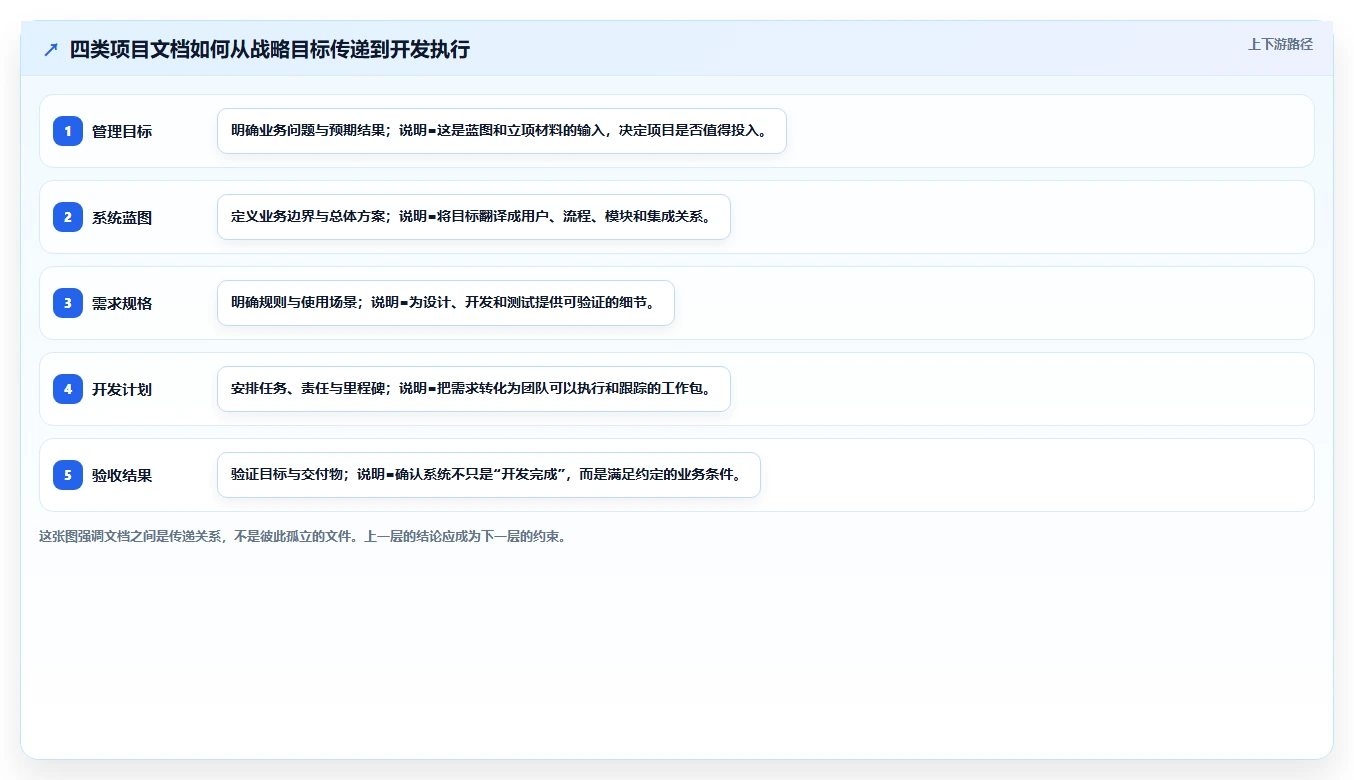Screen dimensions: 1354x780
Task: Select the 开发计划 step label
Action: coord(122,389)
